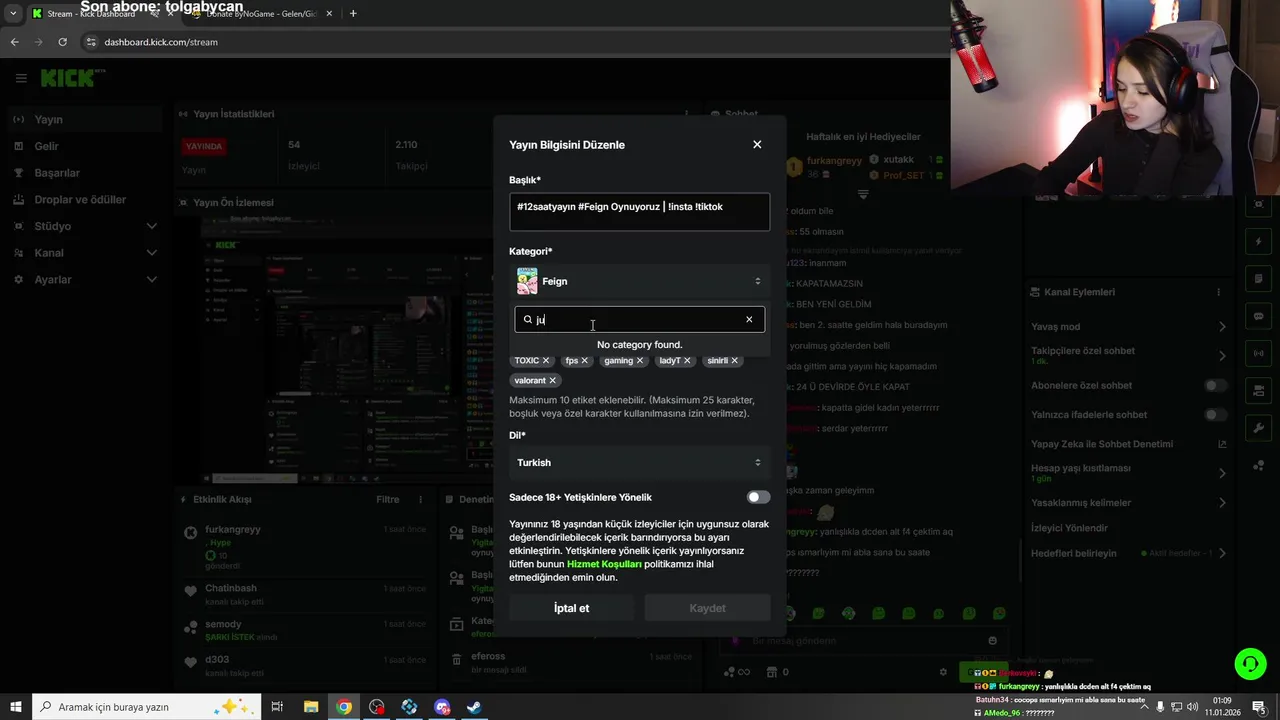Screen dimensions: 1280x720
Task: Click the chat bubble right-rail icon
Action: pos(1259,316)
